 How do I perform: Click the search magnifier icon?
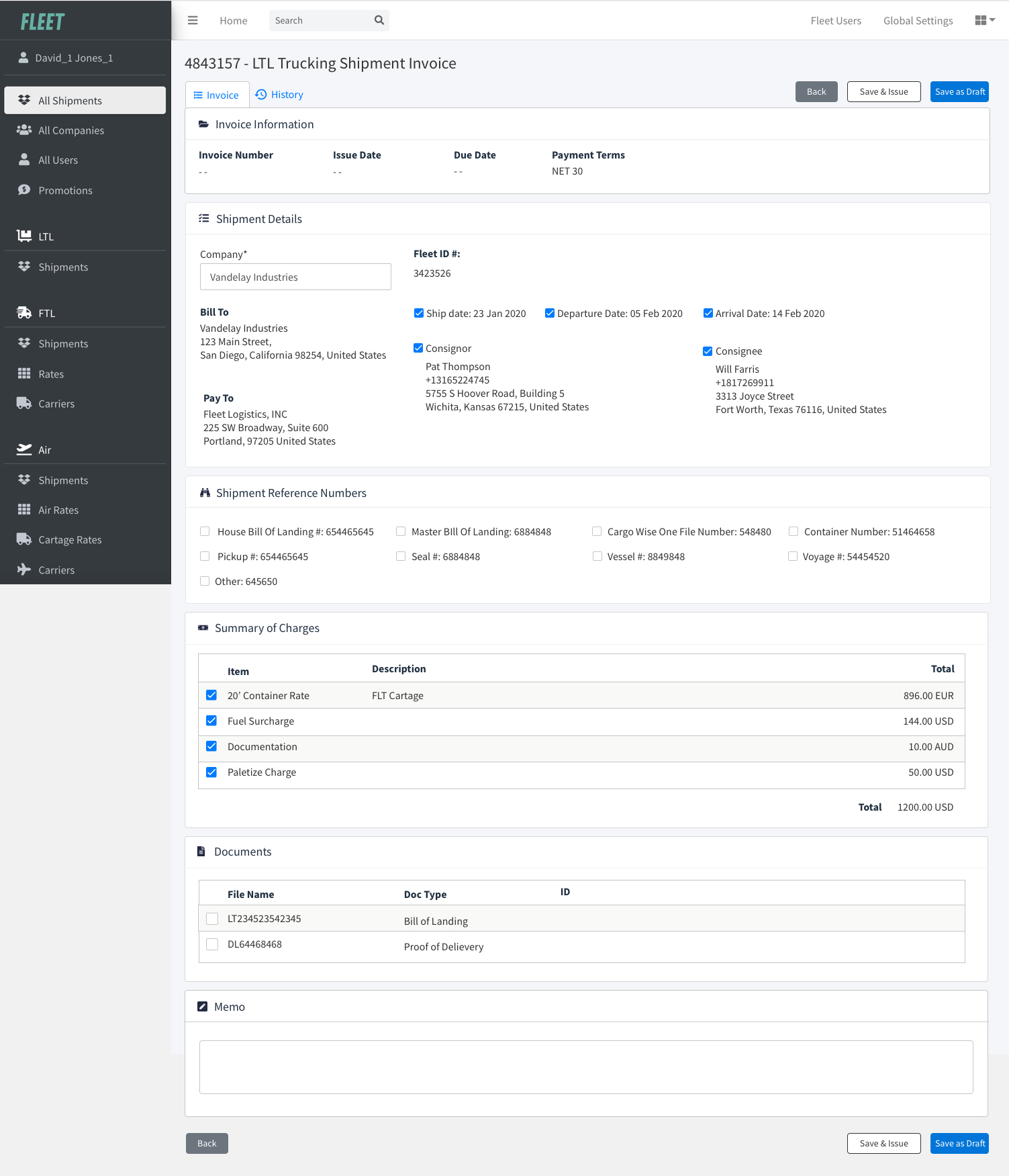379,20
